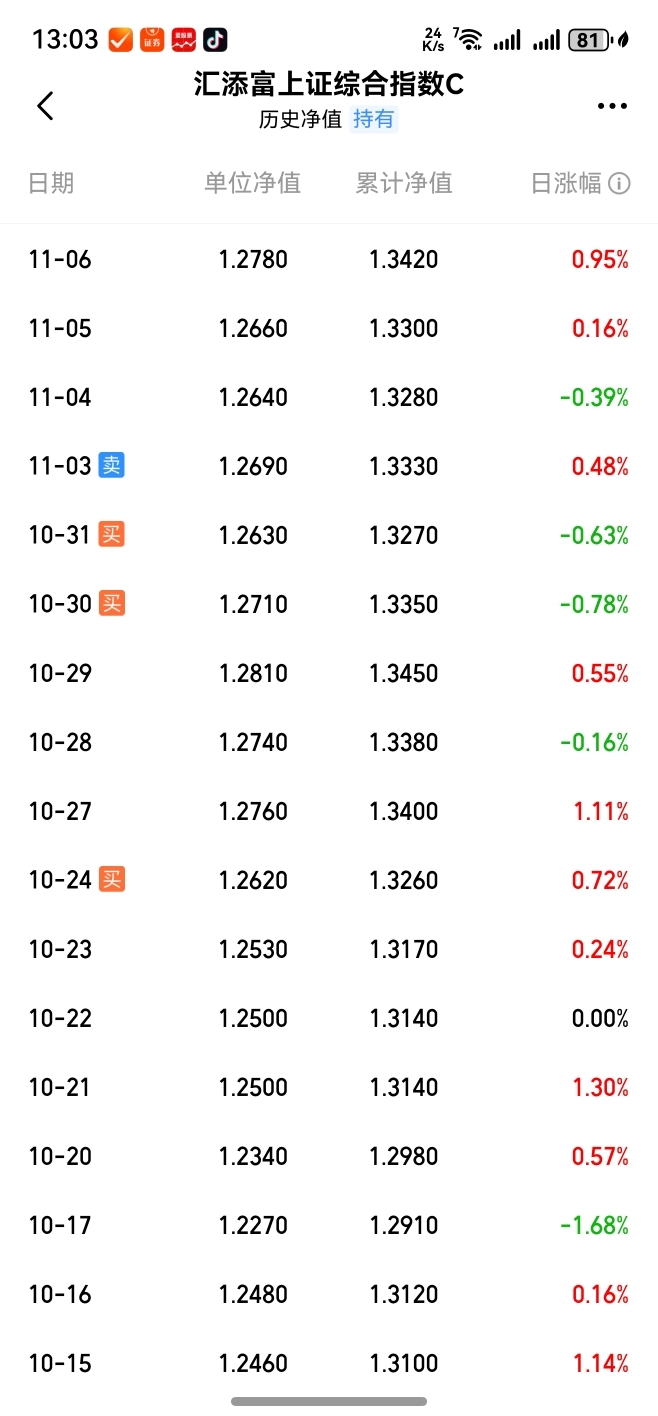658x1416 pixels.
Task: Tap the bottom home gesture bar
Action: click(329, 1401)
